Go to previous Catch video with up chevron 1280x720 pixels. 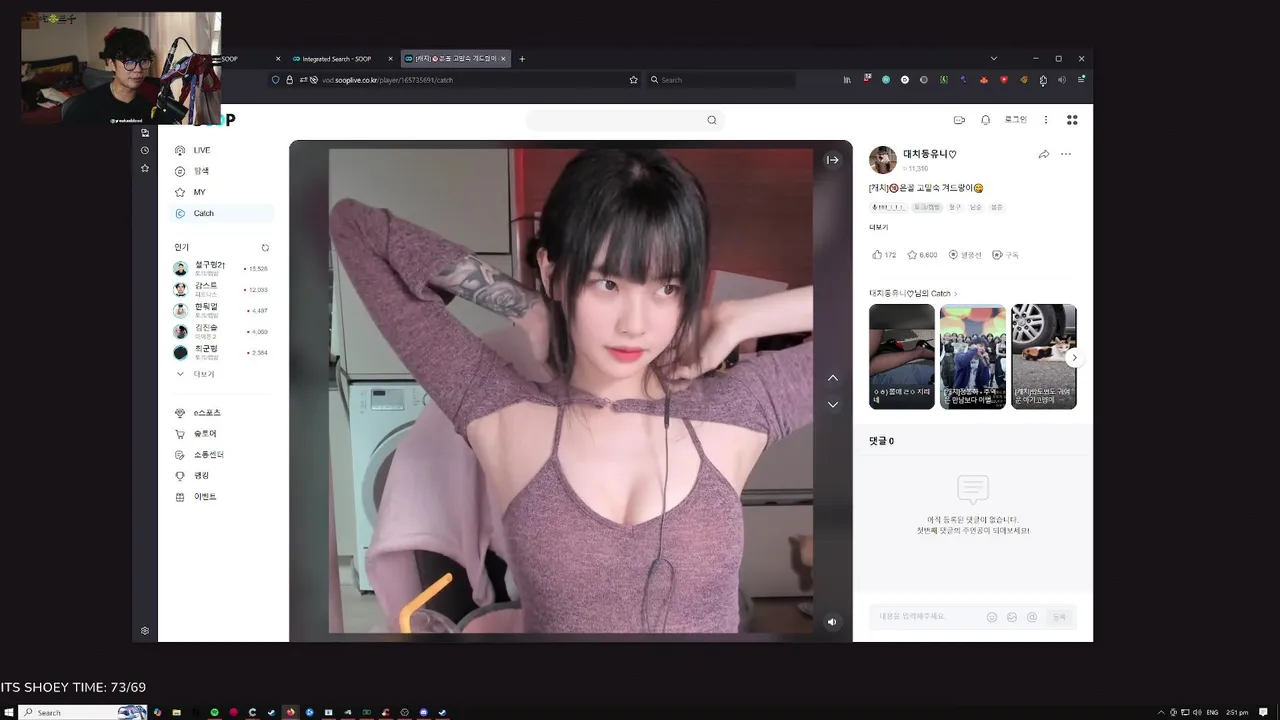pos(833,378)
